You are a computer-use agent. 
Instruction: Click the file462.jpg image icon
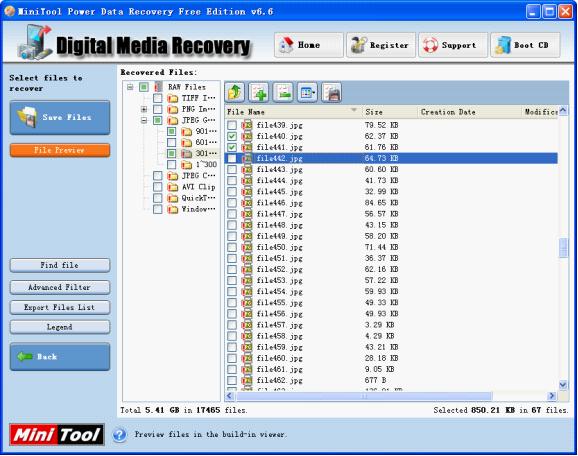tap(247, 380)
